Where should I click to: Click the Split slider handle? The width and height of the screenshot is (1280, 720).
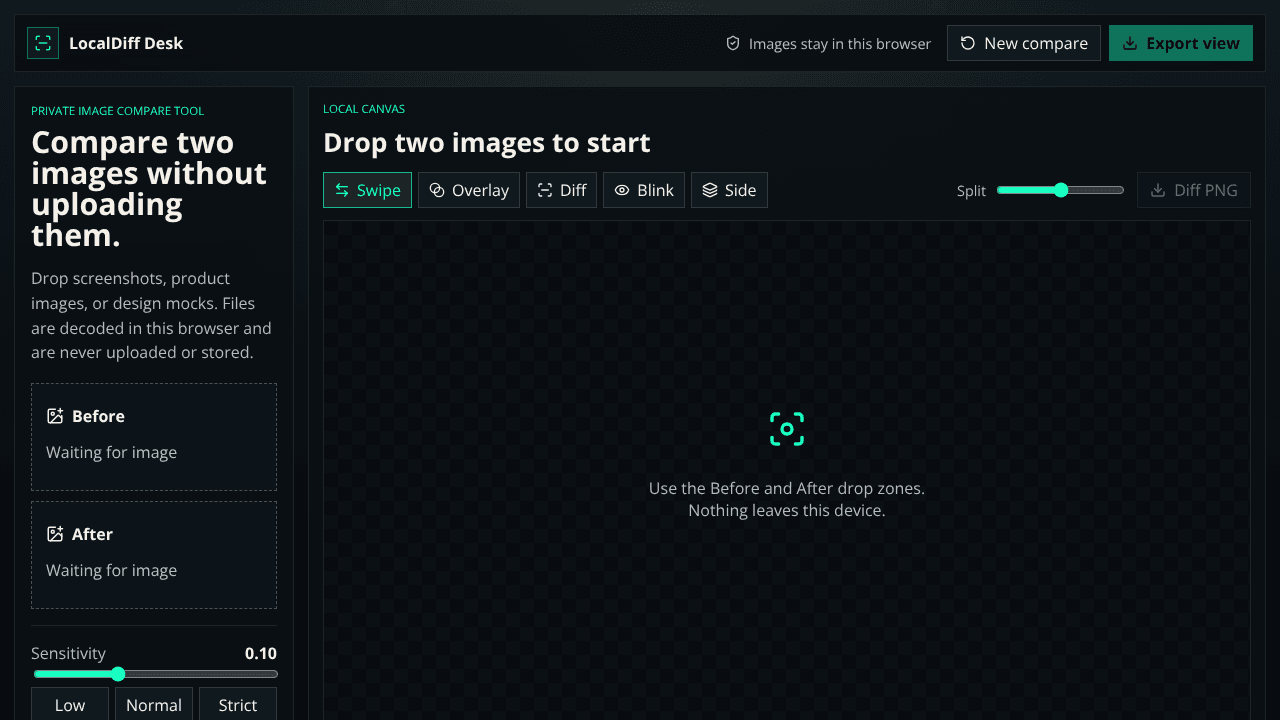pyautogui.click(x=1061, y=190)
